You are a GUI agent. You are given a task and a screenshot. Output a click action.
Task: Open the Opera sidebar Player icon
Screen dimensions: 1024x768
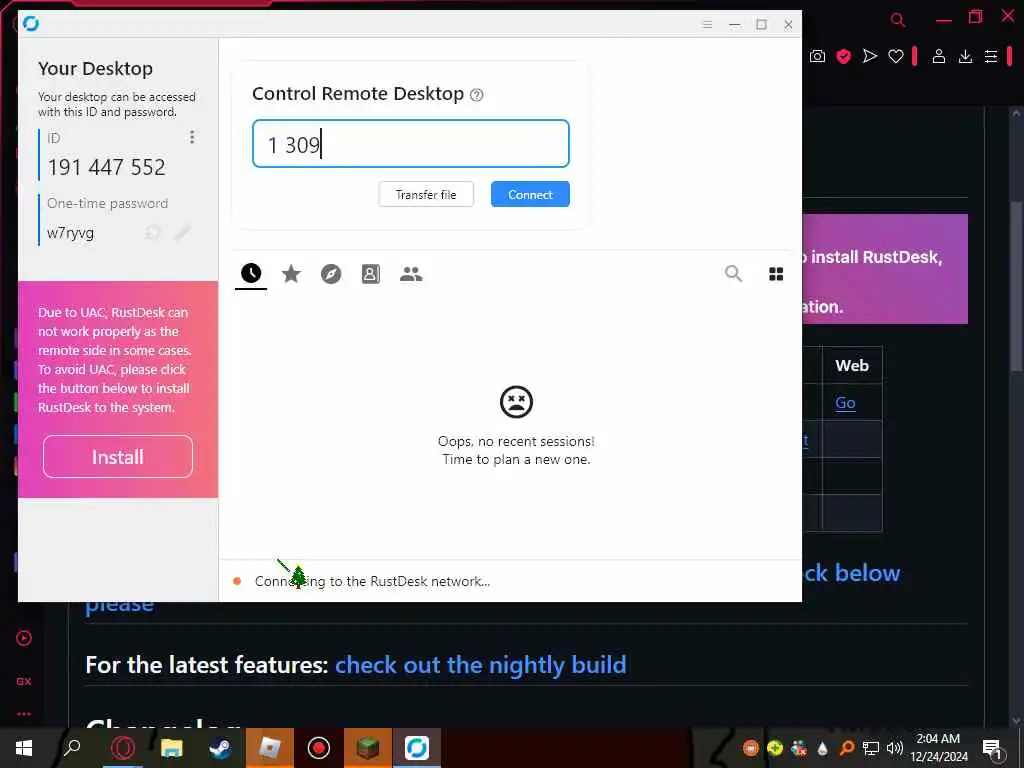(24, 638)
